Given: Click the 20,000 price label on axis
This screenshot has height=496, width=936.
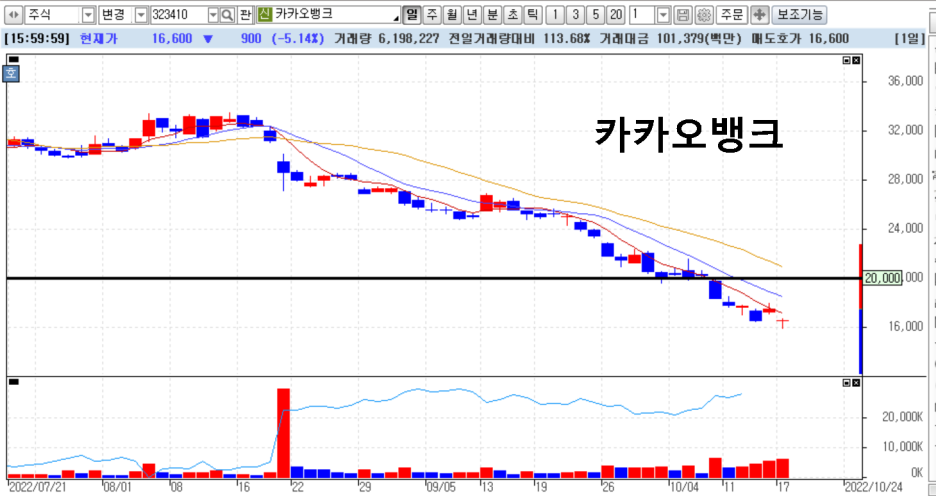Looking at the screenshot, I should click(882, 278).
